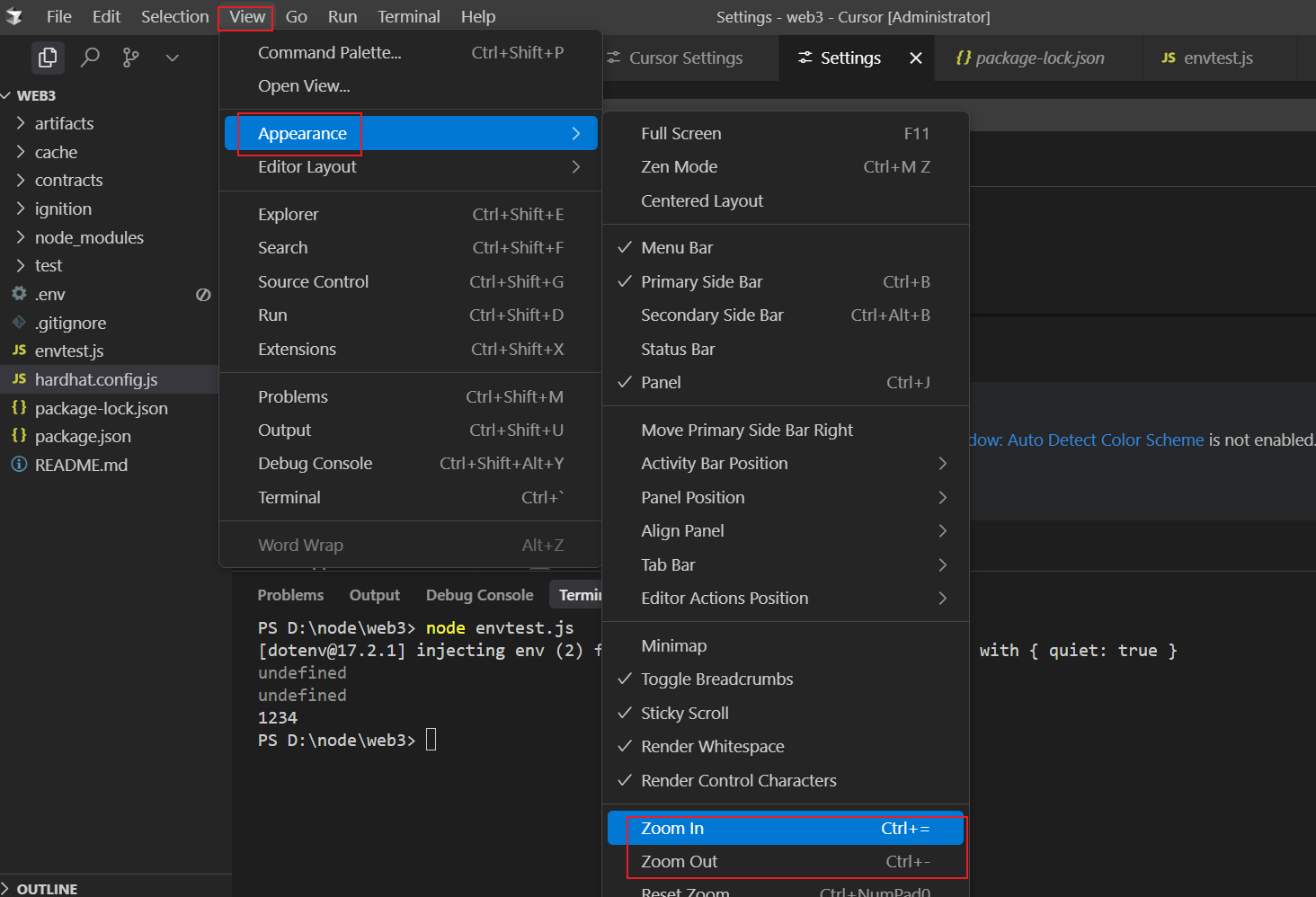Choose Command Palette... entry
1316x897 pixels.
tap(411, 52)
